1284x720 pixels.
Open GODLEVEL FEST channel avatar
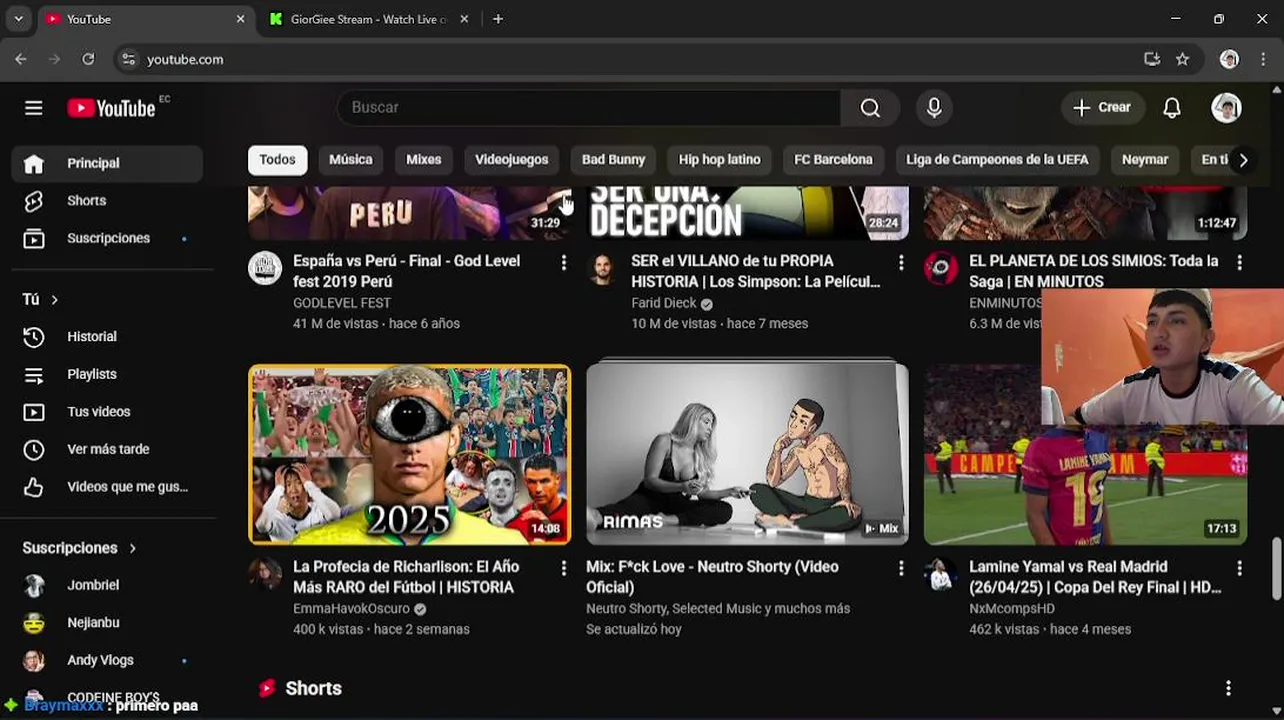[x=265, y=268]
